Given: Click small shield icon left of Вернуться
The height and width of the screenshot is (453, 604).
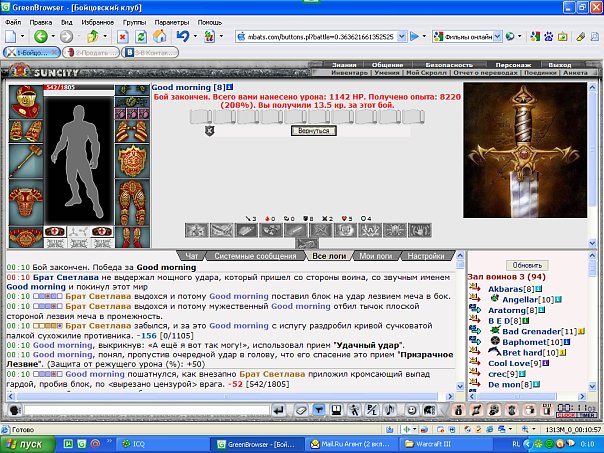Looking at the screenshot, I should pos(209,131).
